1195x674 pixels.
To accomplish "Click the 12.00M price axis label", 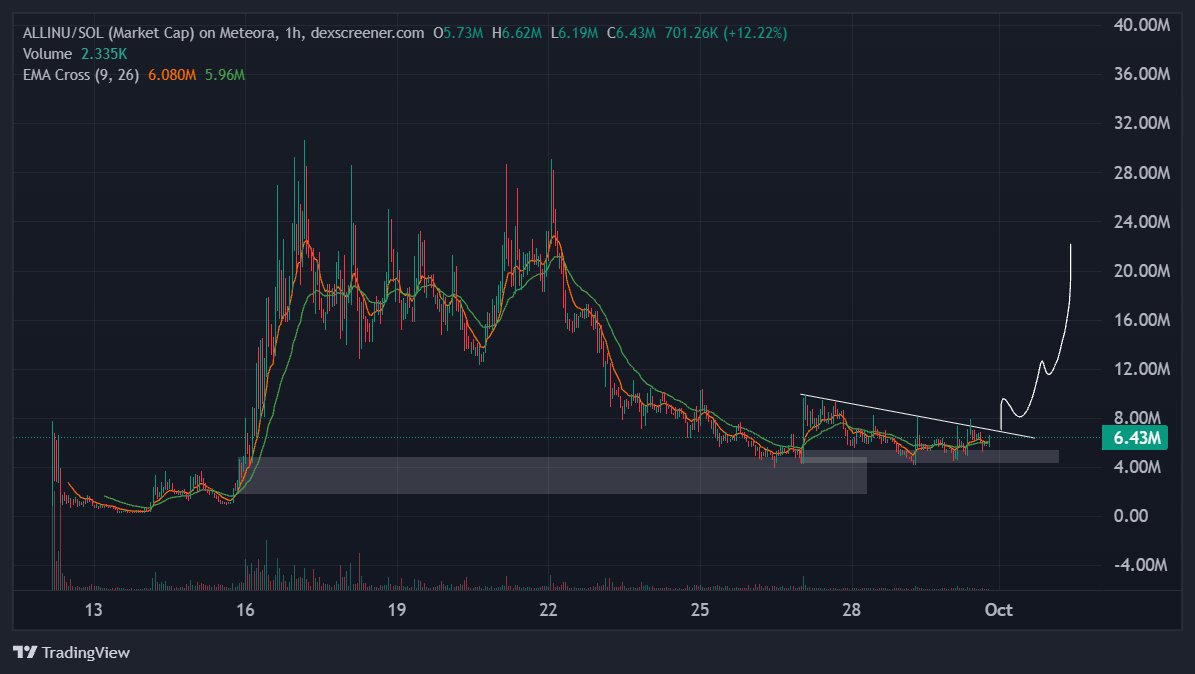I will pyautogui.click(x=1141, y=368).
